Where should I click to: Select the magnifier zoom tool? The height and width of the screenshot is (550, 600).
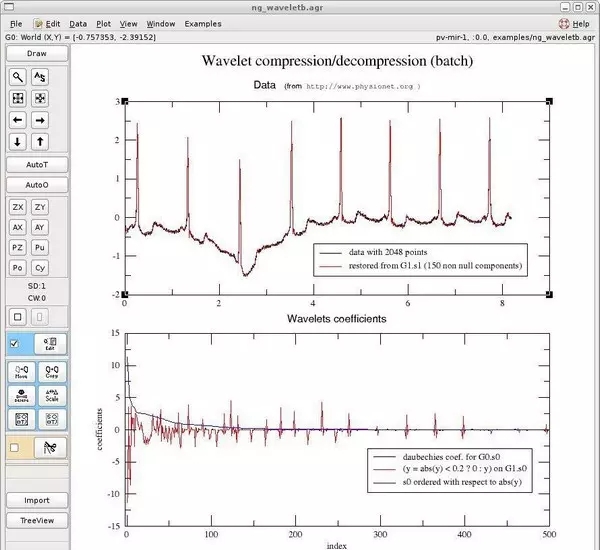pyautogui.click(x=18, y=77)
